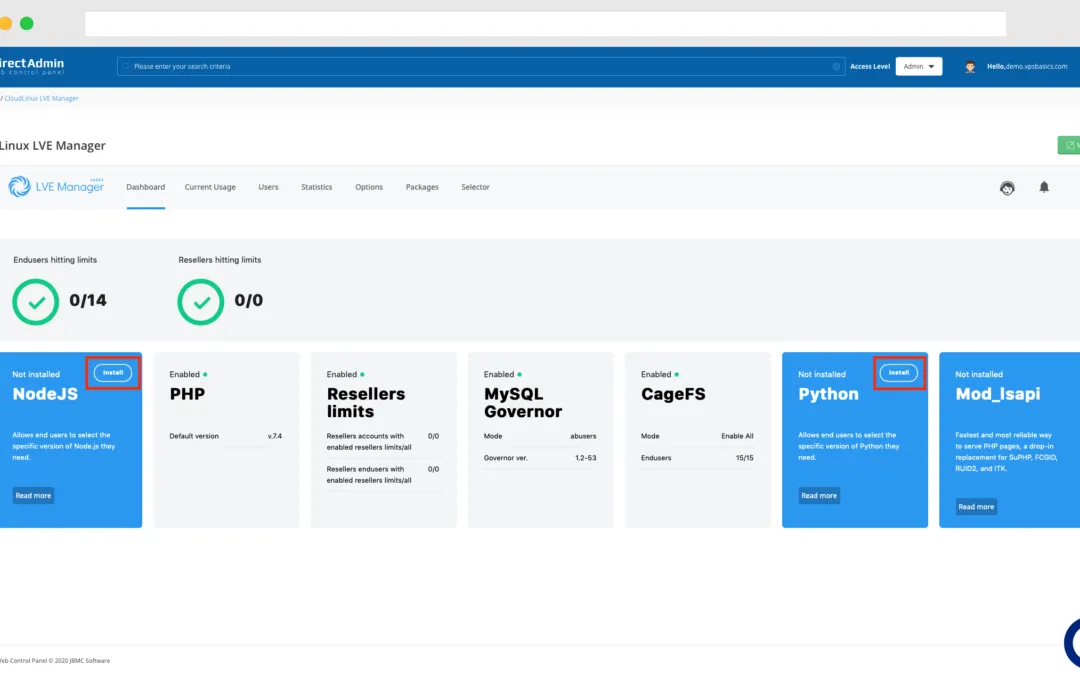Click the notification bell icon
Viewport: 1080px width, 675px height.
tap(1044, 187)
